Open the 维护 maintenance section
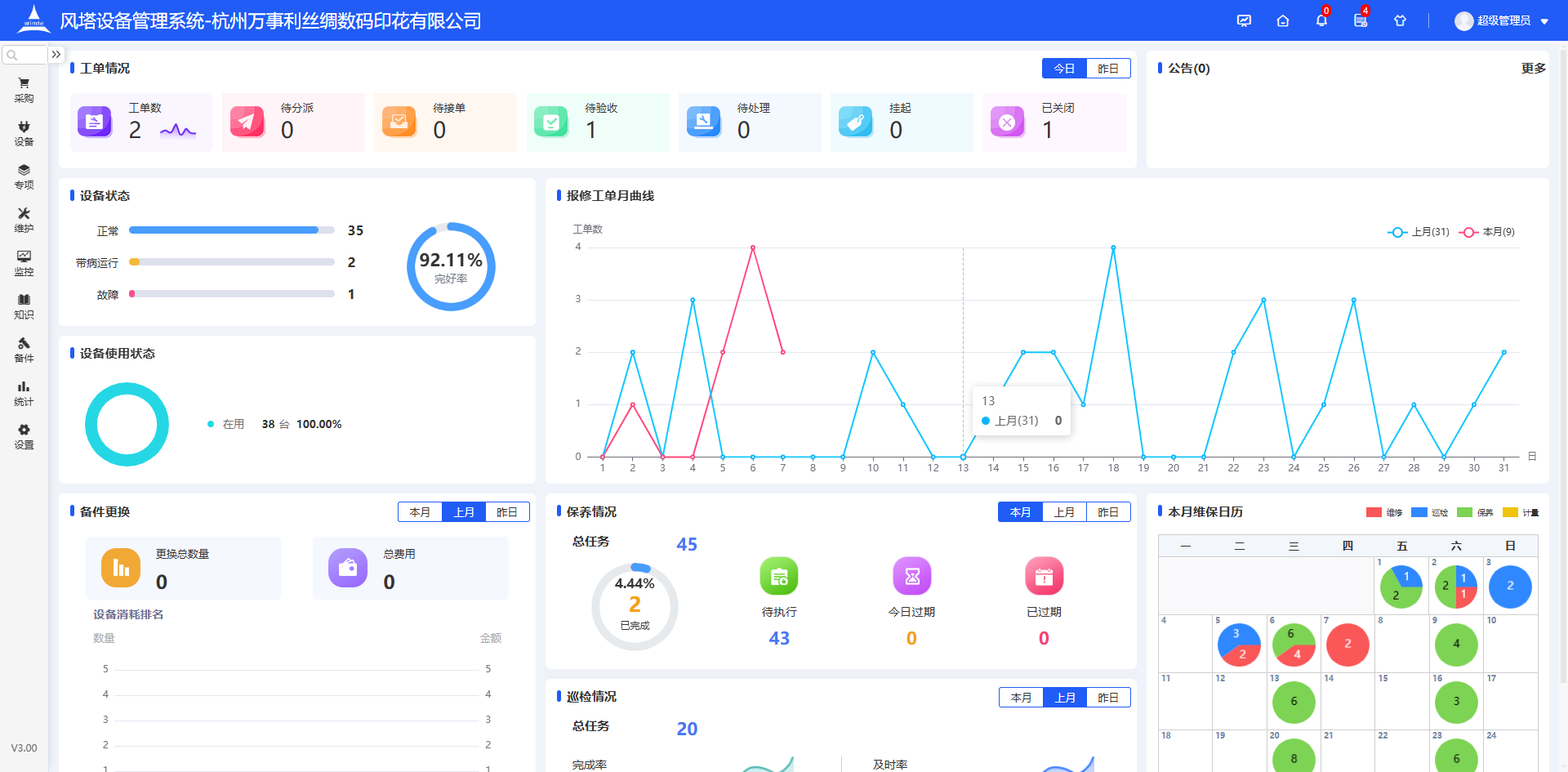Screen dimensions: 1568x772 coord(24,219)
